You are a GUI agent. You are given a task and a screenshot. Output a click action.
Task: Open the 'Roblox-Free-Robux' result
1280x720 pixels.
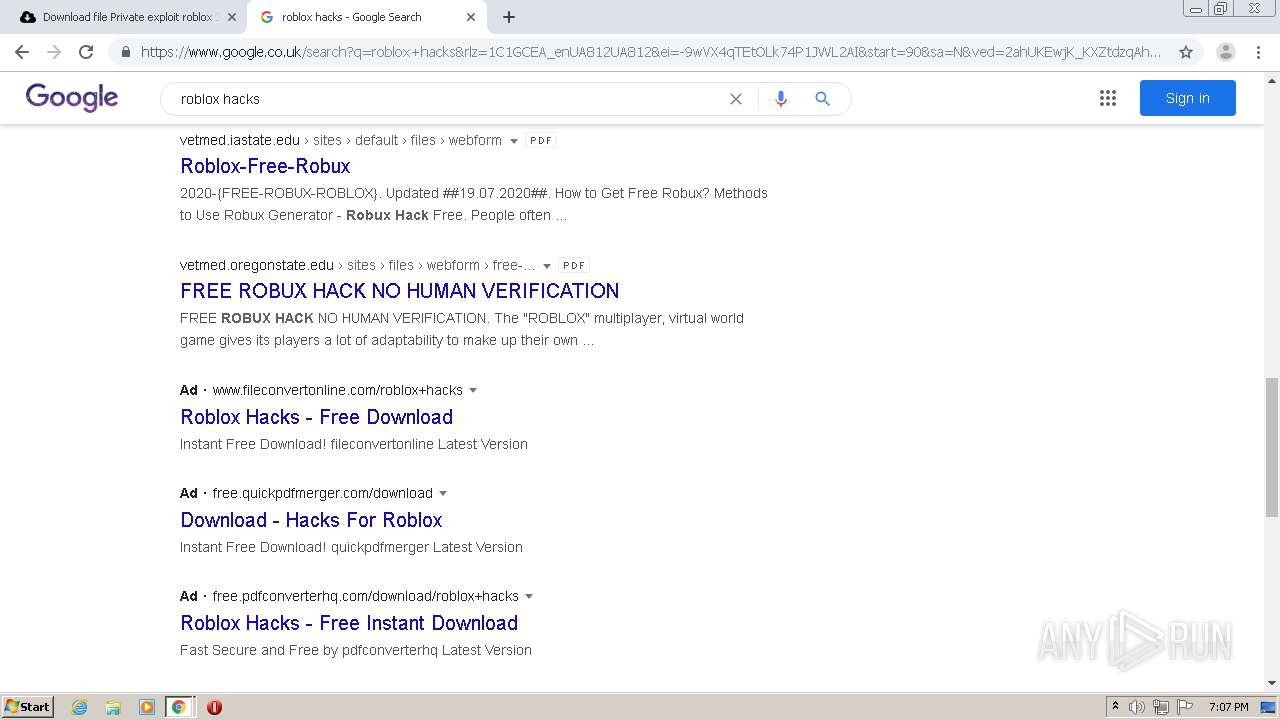265,166
